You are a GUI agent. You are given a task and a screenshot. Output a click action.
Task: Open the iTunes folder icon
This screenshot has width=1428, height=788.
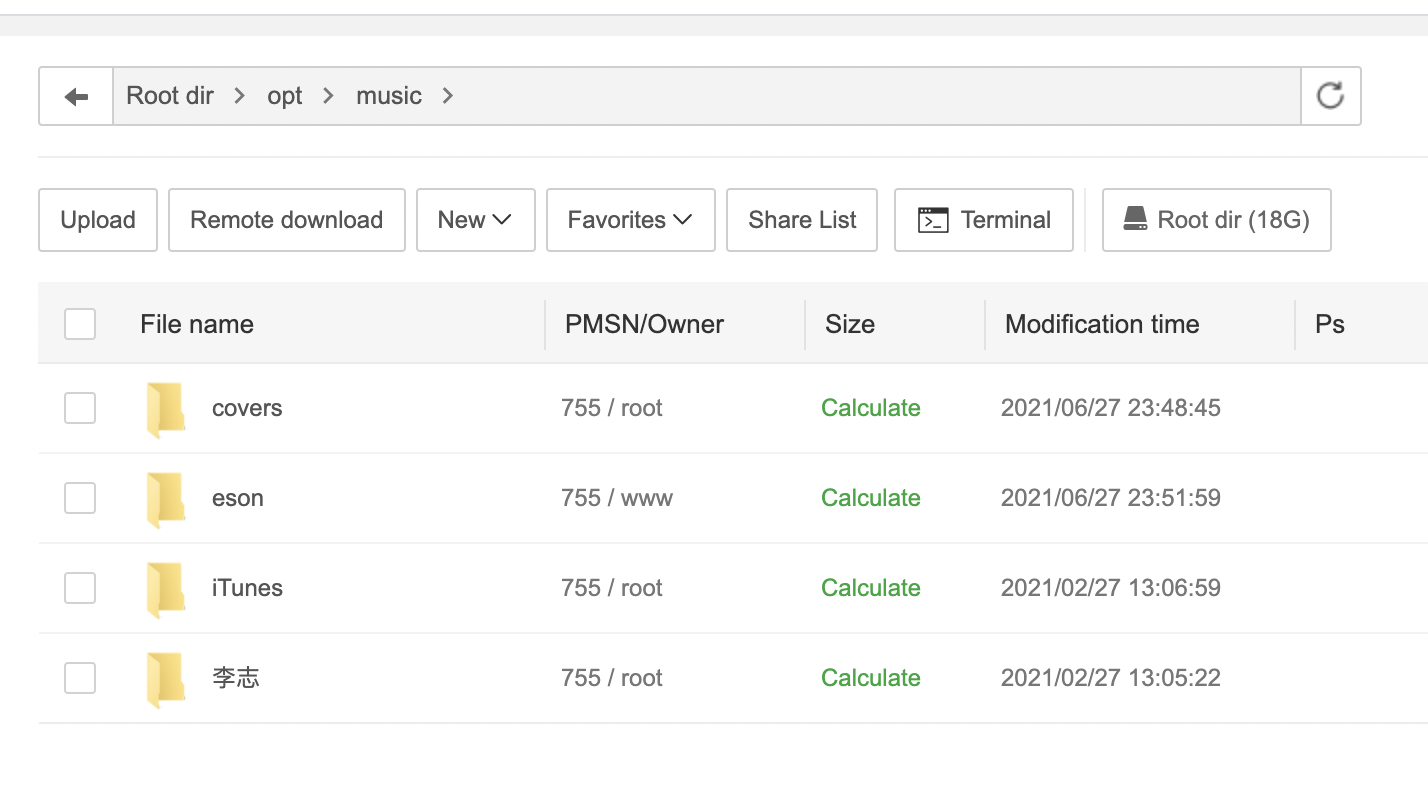pyautogui.click(x=165, y=590)
